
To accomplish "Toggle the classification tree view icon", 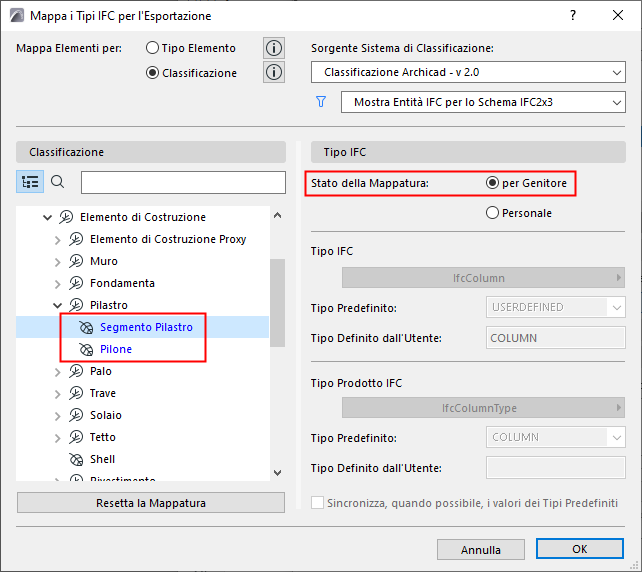I will pos(30,181).
